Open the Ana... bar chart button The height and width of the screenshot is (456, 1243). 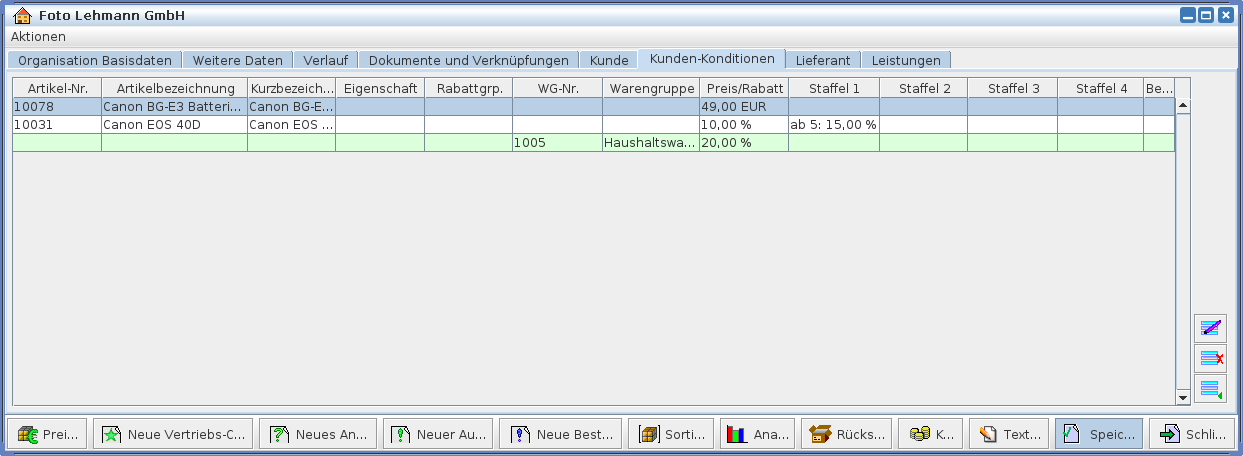[757, 434]
